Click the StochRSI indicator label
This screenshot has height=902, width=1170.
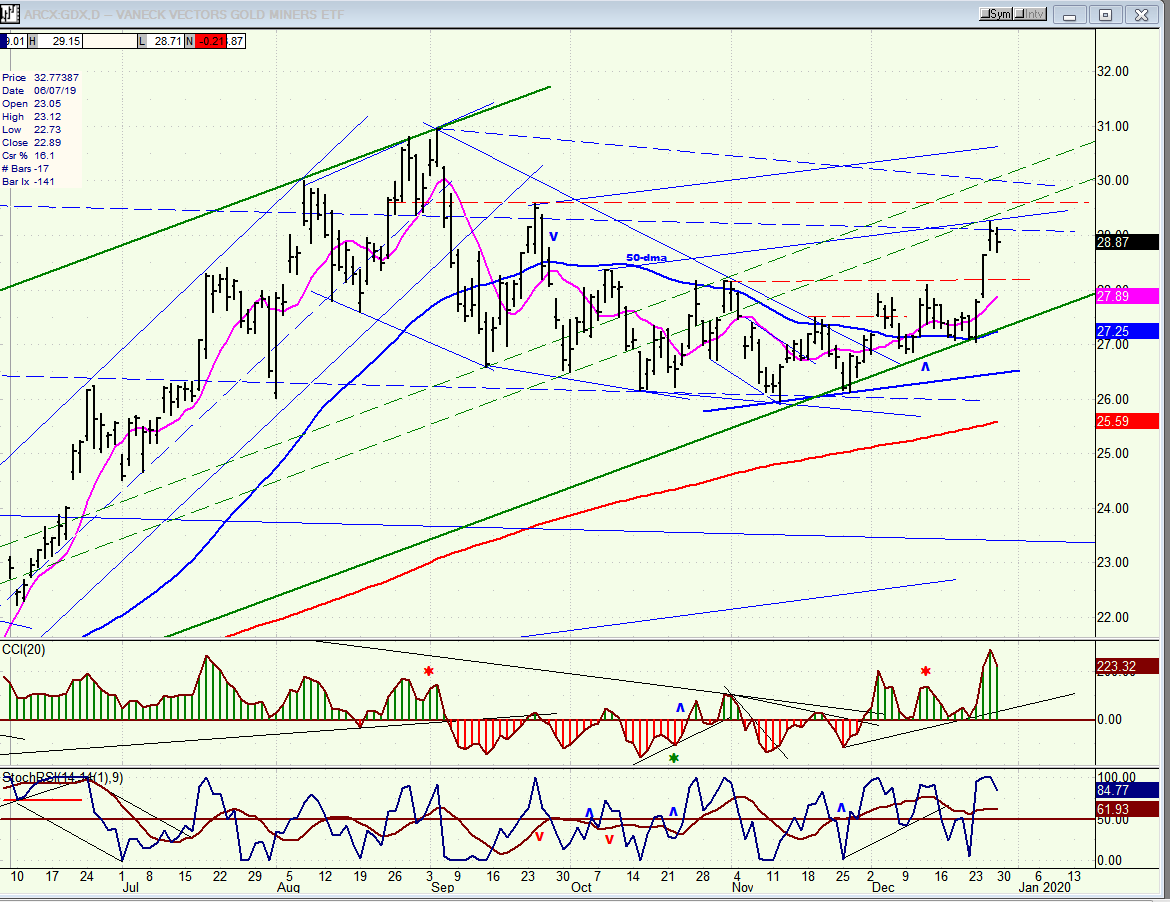[x=63, y=778]
